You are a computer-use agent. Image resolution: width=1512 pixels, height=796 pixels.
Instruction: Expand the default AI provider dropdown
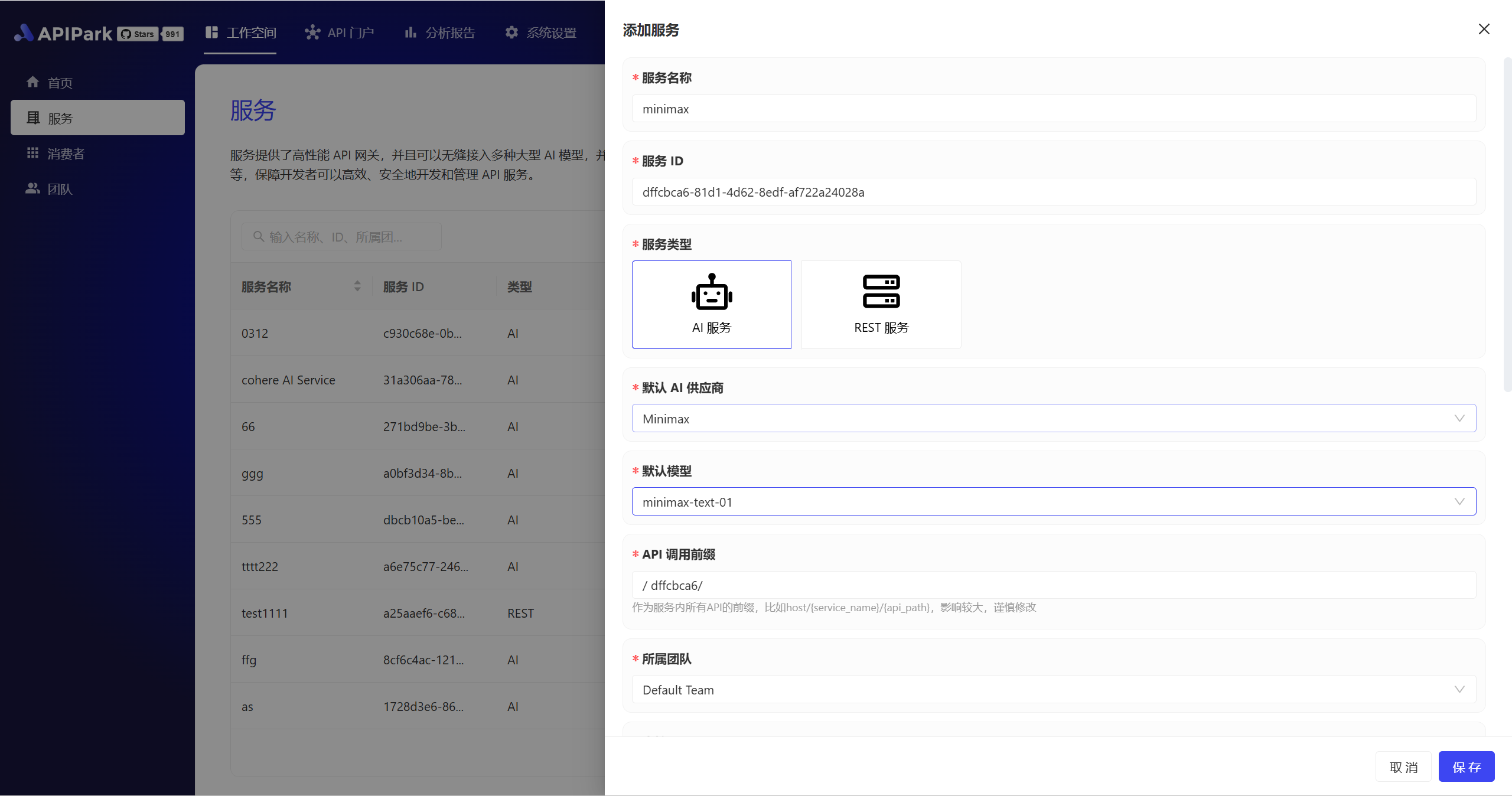pos(1053,418)
